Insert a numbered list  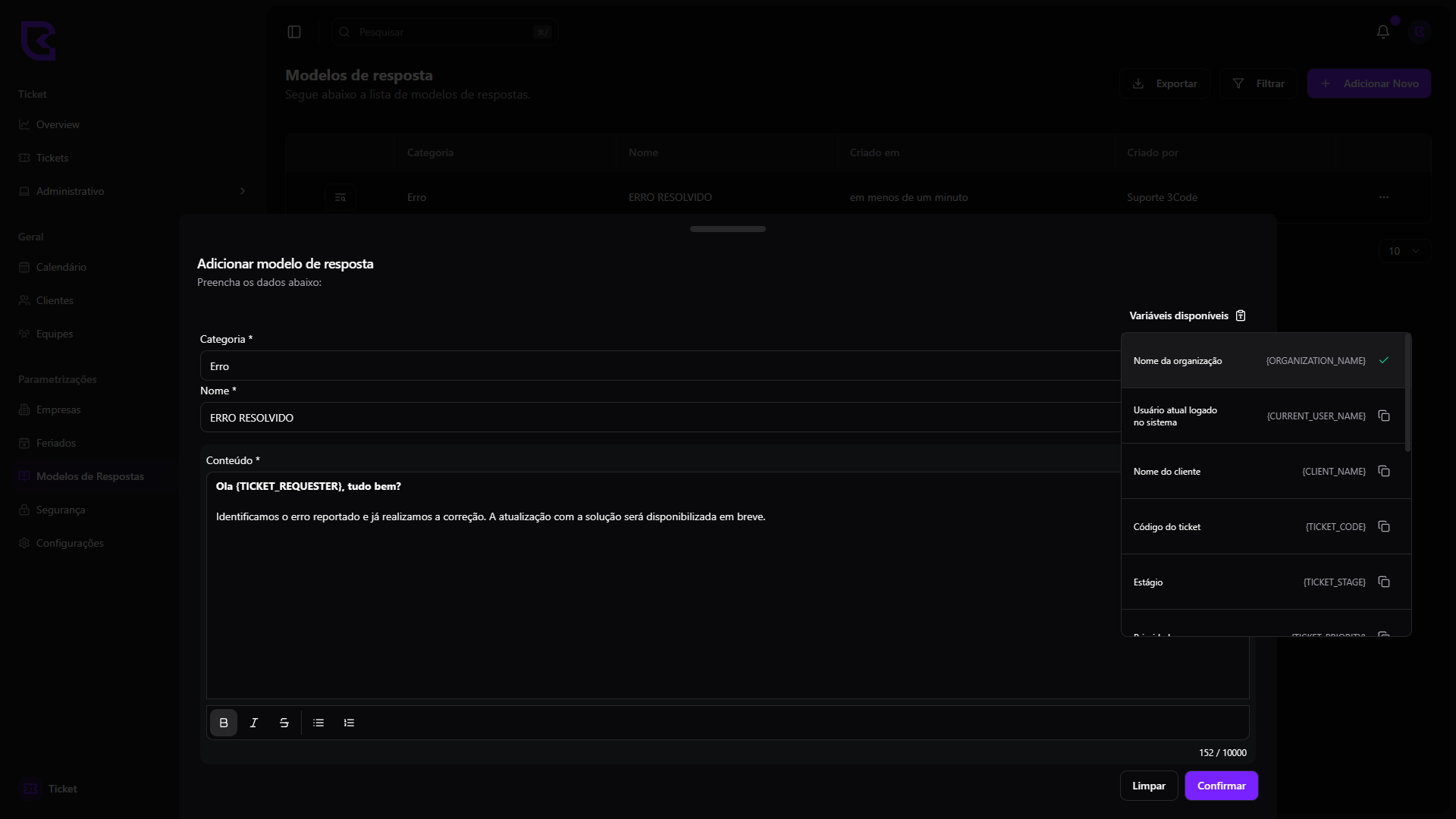(349, 723)
